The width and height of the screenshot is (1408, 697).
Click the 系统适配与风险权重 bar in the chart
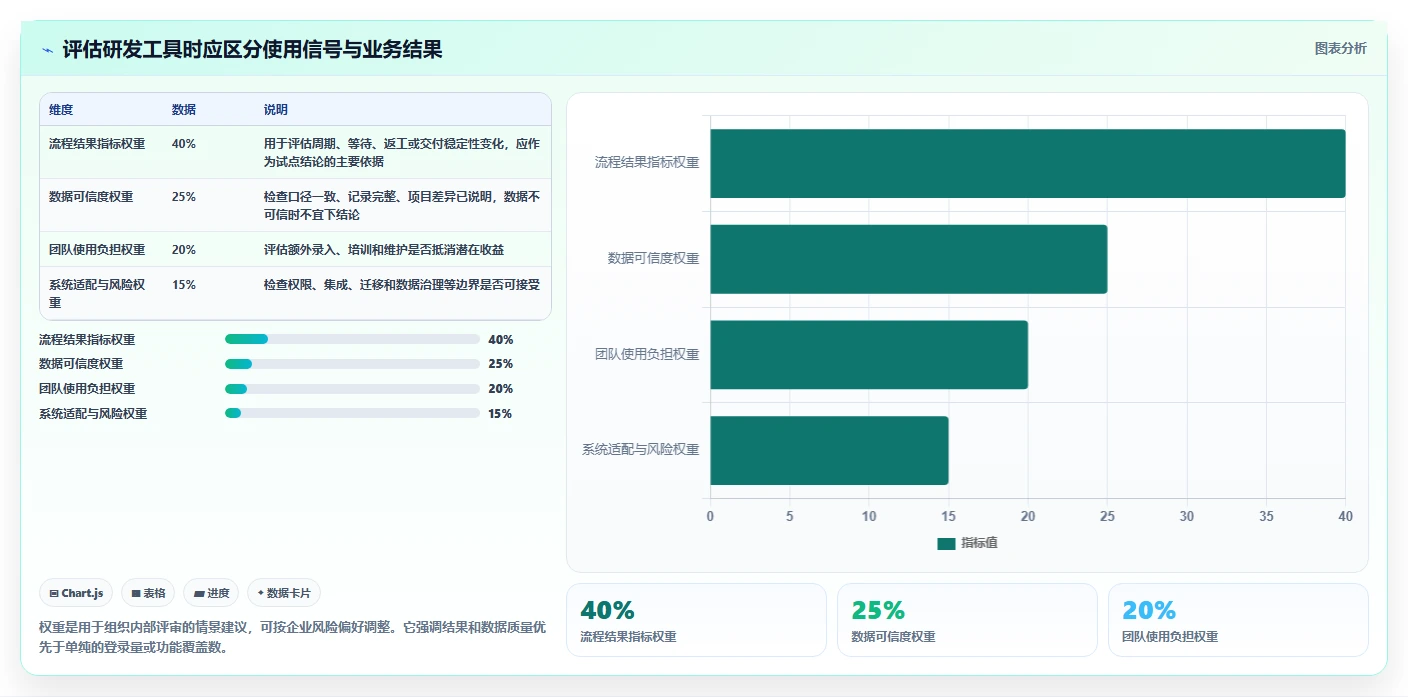click(x=829, y=450)
